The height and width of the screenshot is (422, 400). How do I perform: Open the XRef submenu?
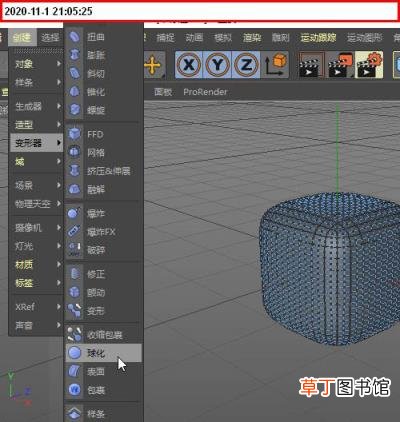37,307
